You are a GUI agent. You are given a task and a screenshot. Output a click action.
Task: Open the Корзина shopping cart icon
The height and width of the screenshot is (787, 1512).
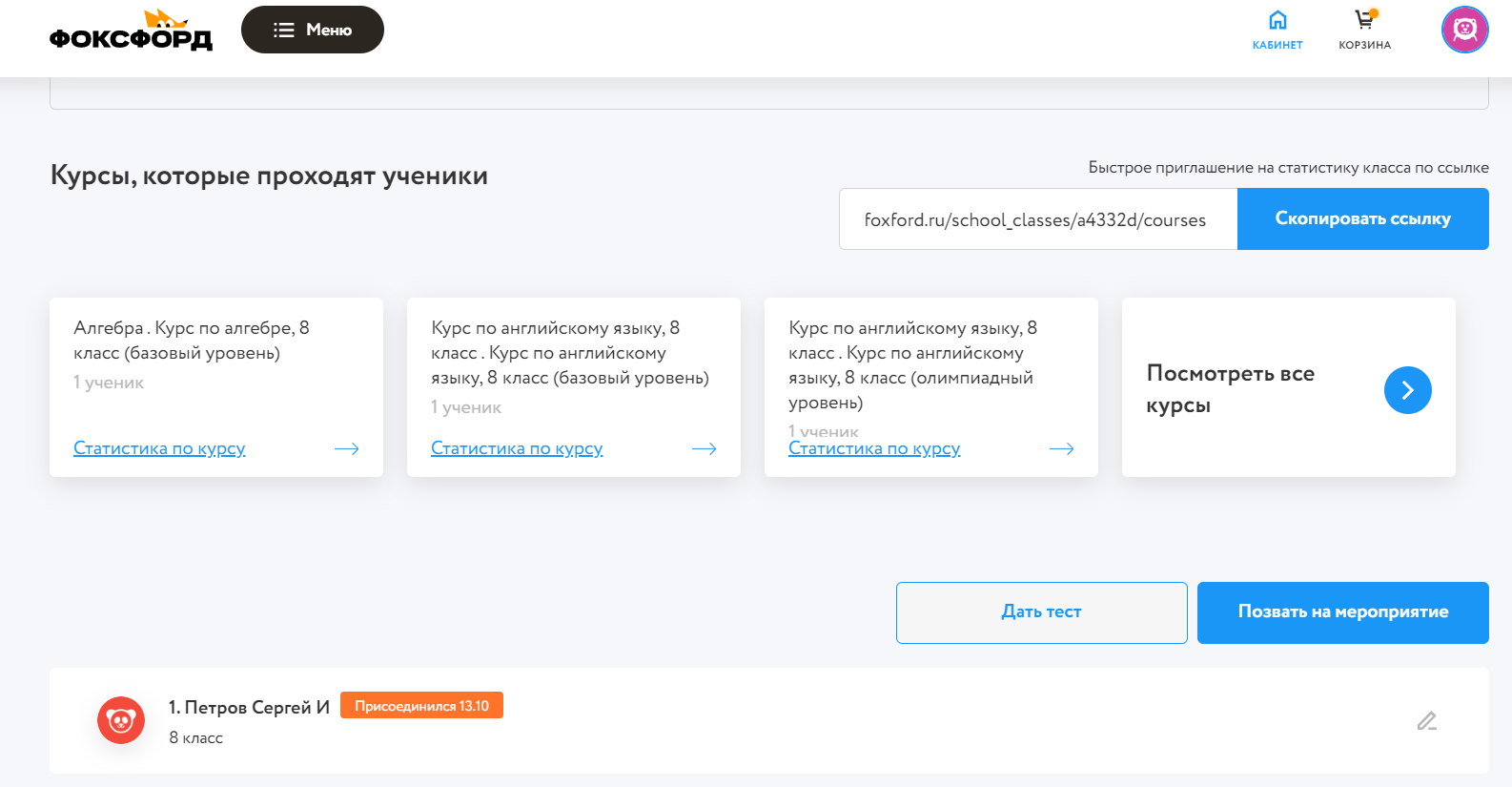pyautogui.click(x=1364, y=21)
